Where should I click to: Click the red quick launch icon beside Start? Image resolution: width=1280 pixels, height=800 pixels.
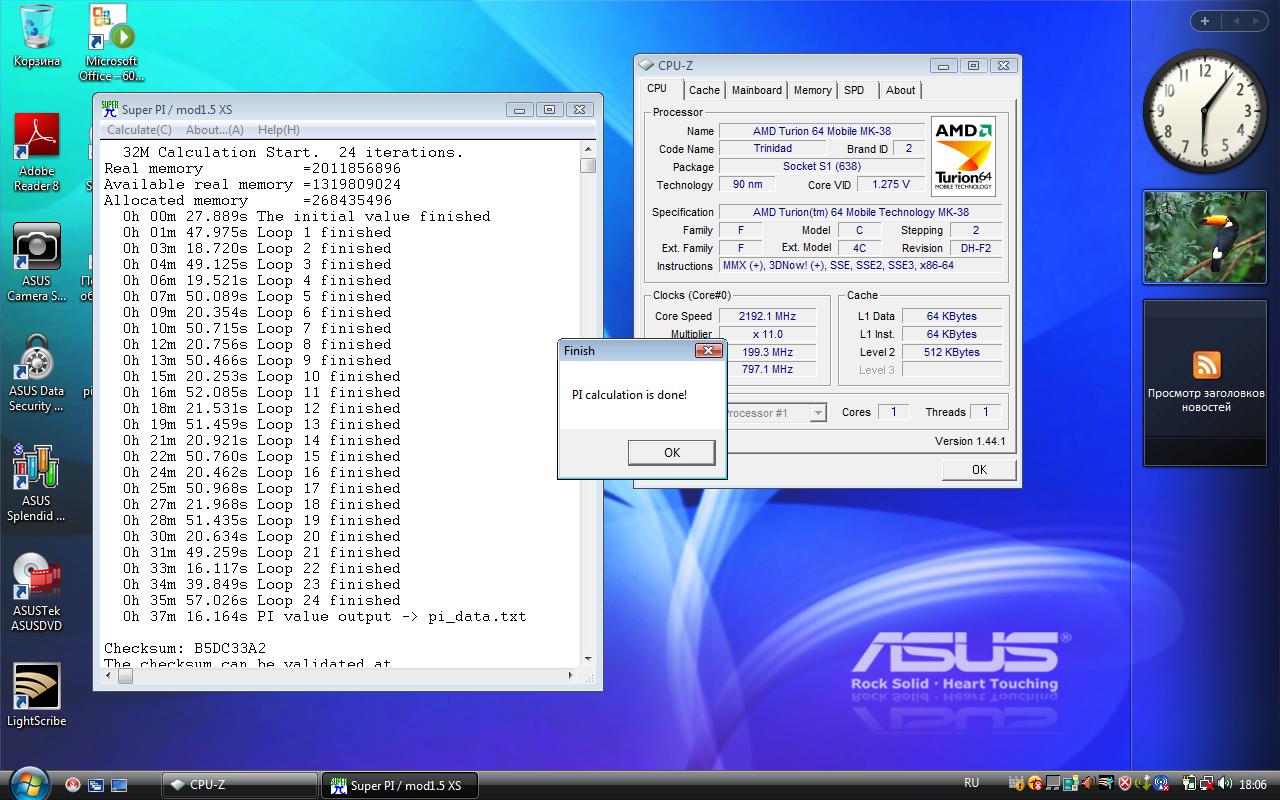(x=73, y=785)
